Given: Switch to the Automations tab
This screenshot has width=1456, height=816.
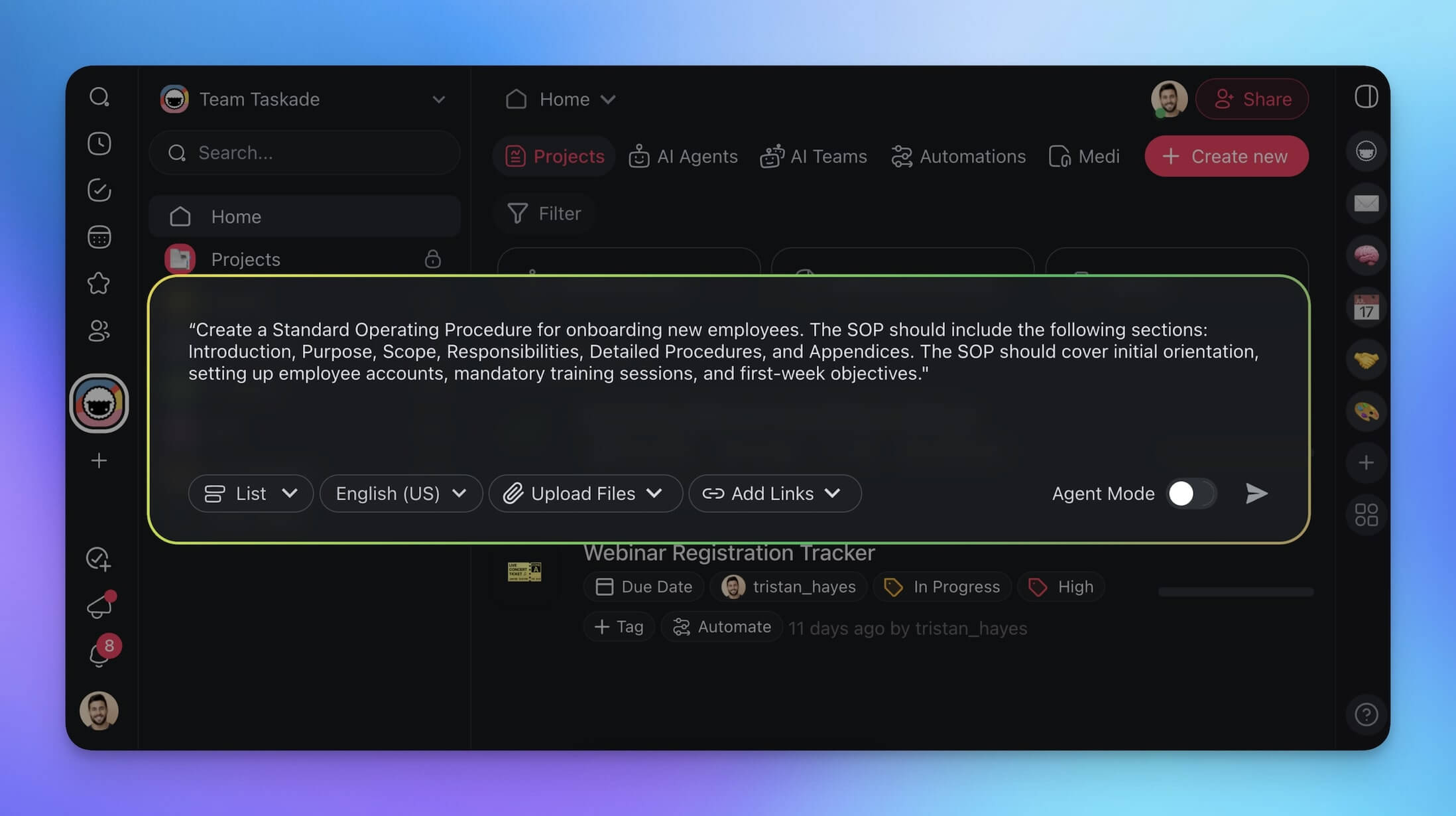Looking at the screenshot, I should point(959,157).
